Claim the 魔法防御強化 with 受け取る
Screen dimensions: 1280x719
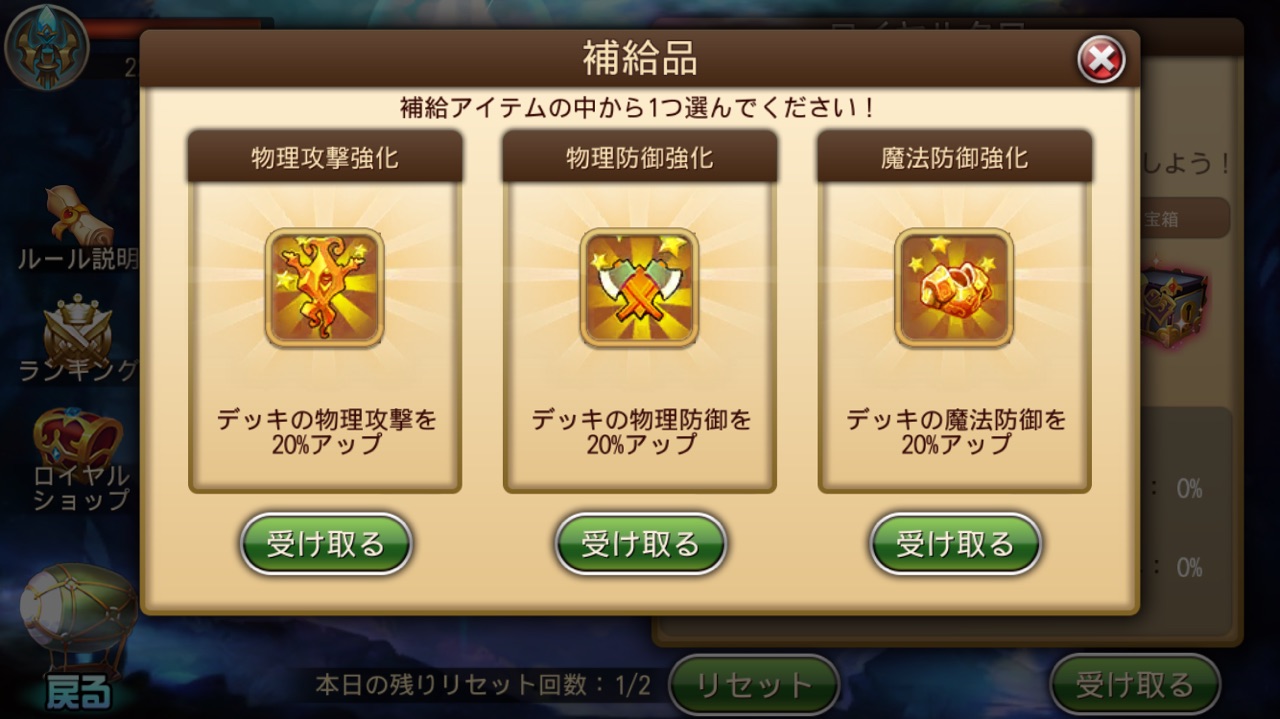[955, 544]
